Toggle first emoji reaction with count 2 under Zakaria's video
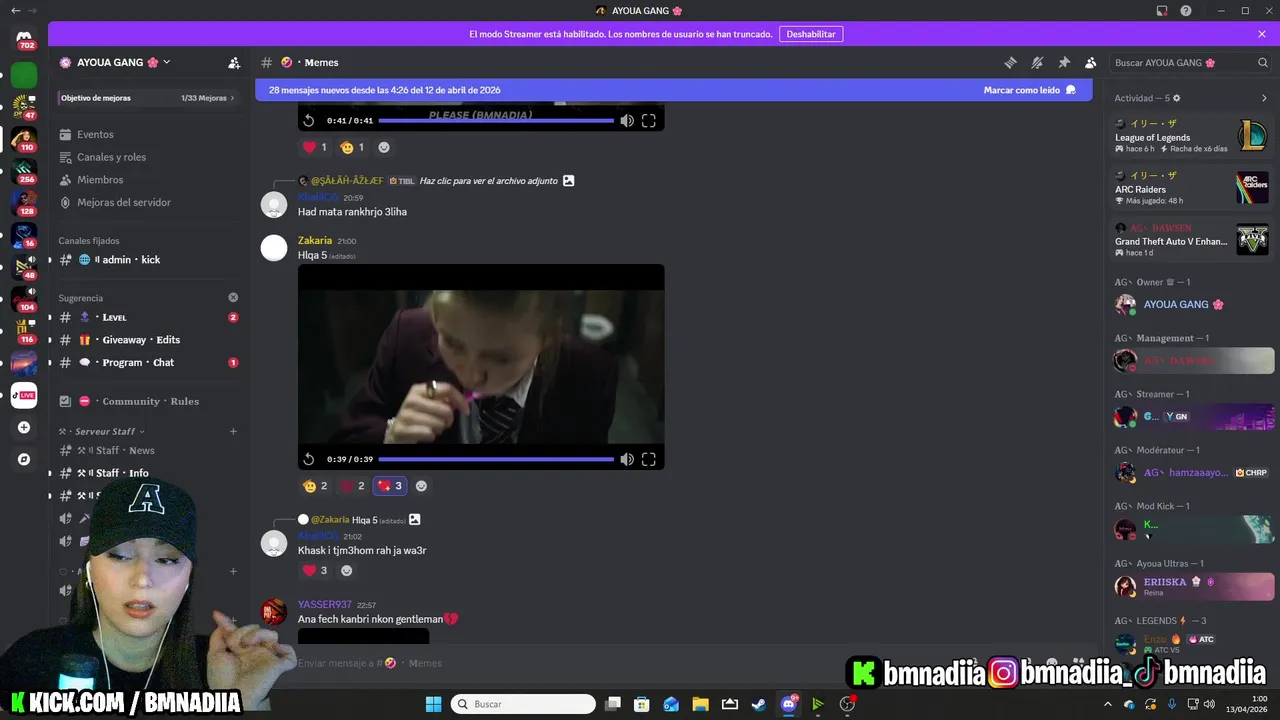Image resolution: width=1280 pixels, height=720 pixels. coord(315,486)
